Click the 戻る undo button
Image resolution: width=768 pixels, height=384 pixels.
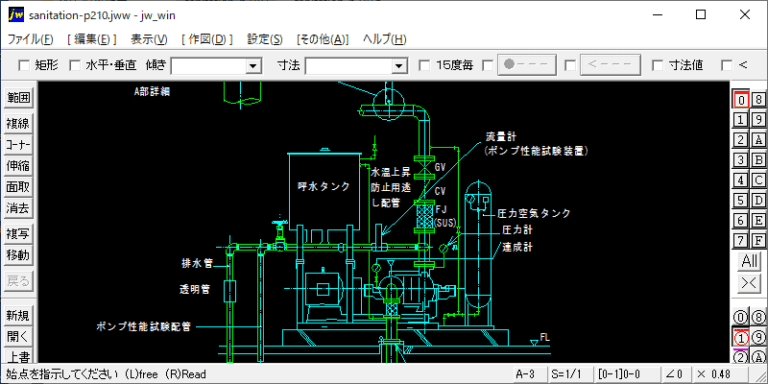coord(18,281)
